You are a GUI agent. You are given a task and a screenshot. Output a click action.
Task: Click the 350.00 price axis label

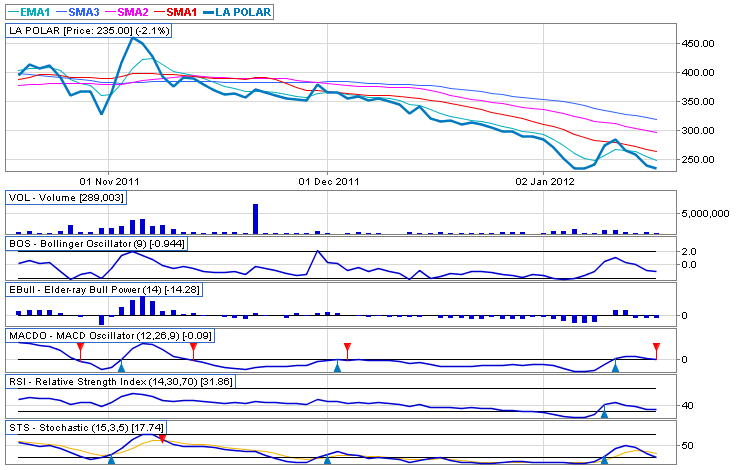click(697, 102)
